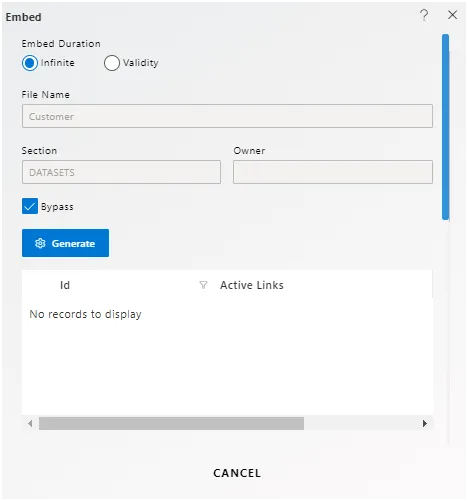Close the Embed dialog with the X icon
The height and width of the screenshot is (501, 468).
tap(452, 15)
